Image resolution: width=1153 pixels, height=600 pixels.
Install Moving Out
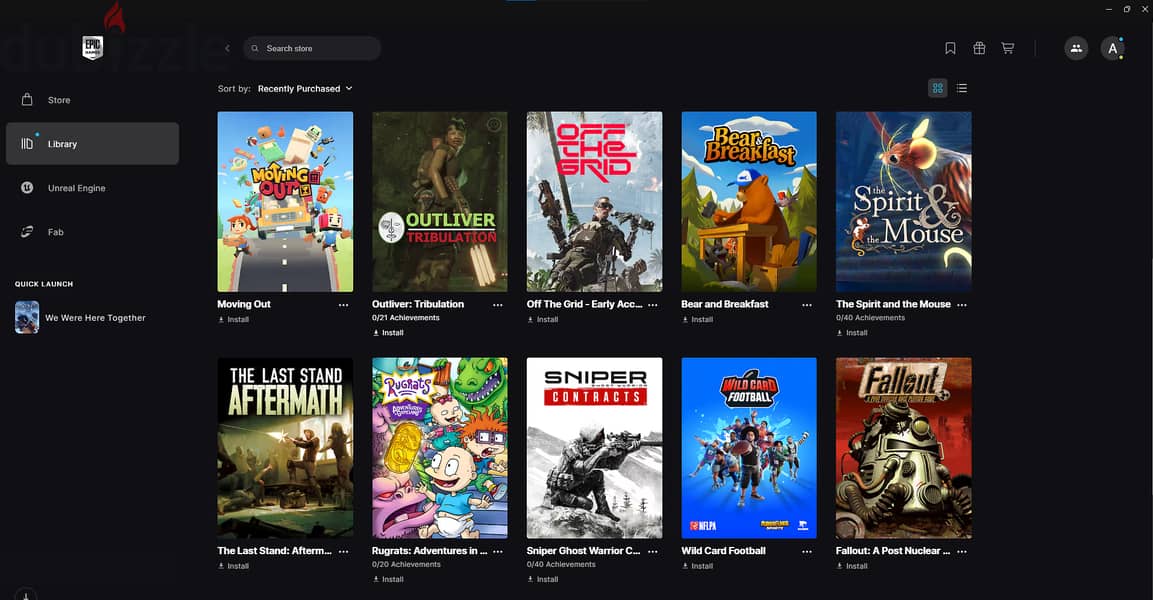click(x=234, y=320)
